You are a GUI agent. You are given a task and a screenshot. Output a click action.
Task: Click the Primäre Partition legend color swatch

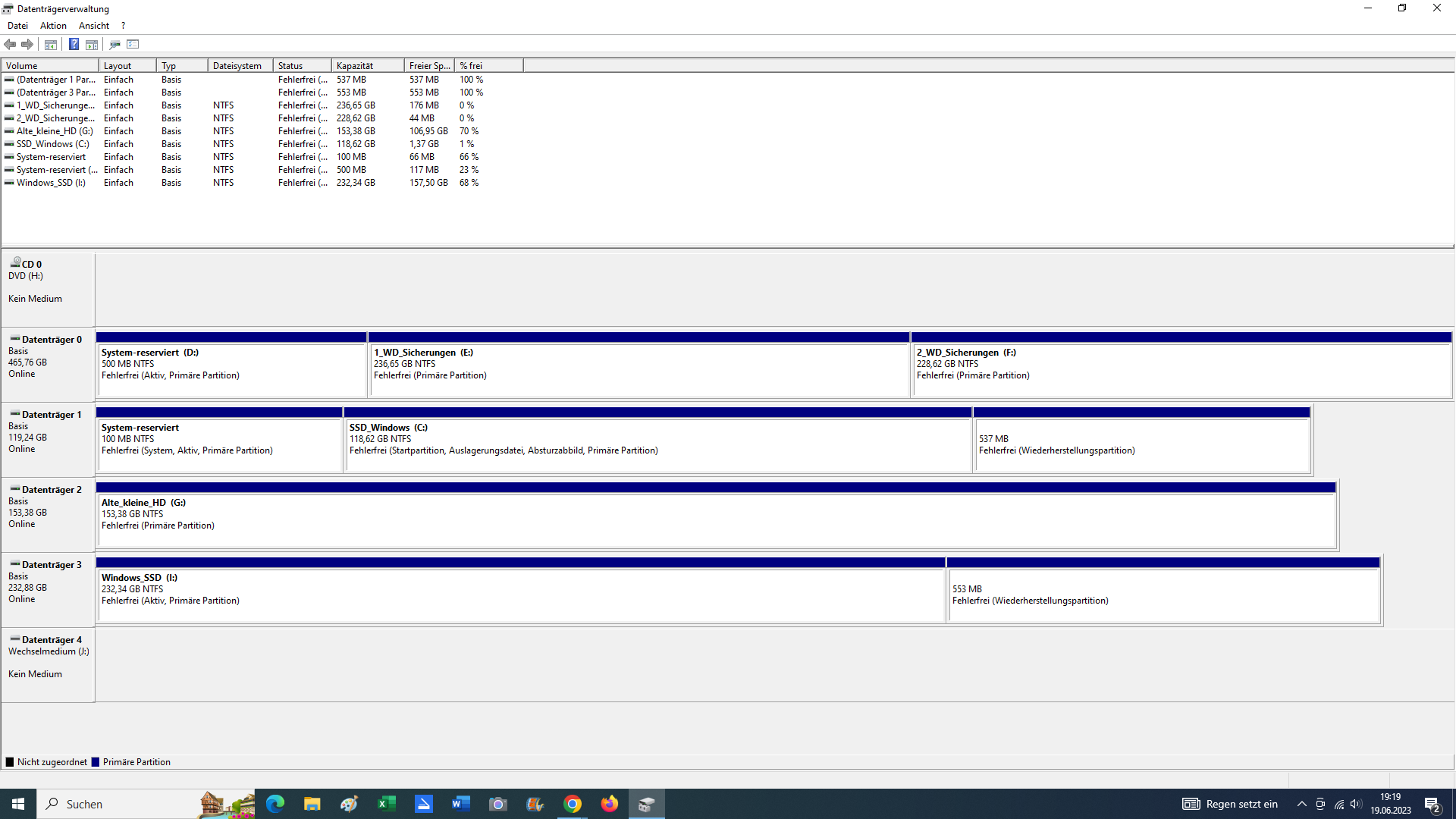coord(96,762)
